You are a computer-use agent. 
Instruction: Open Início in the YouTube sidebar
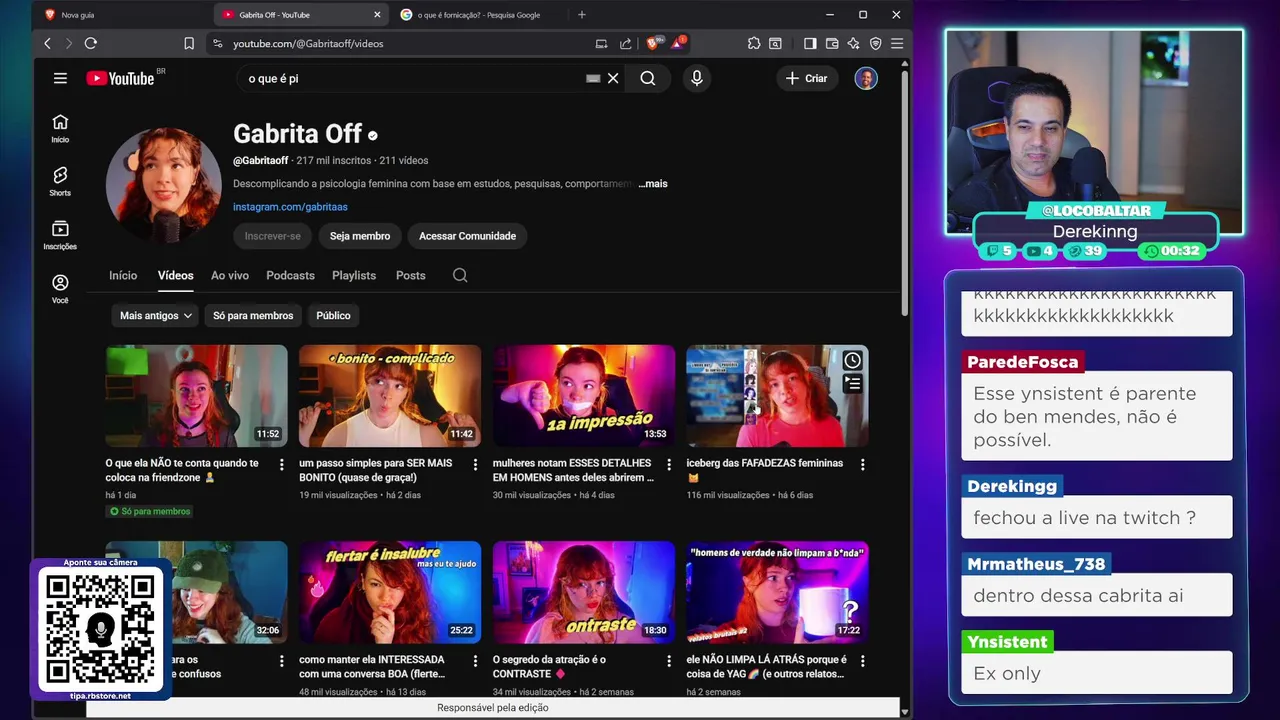click(x=60, y=128)
